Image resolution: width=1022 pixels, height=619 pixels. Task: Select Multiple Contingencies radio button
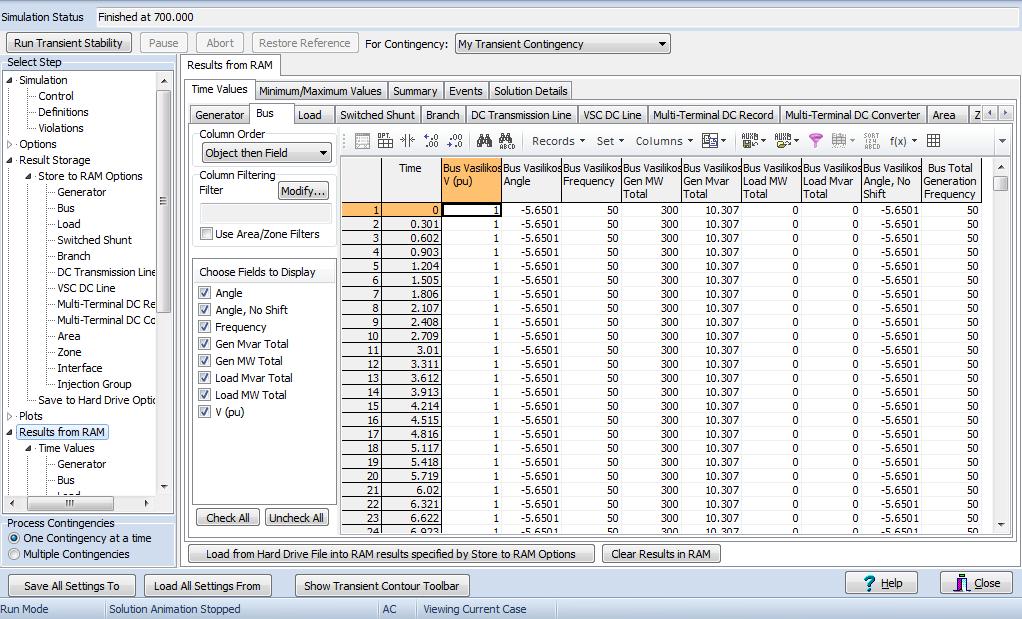tap(14, 554)
